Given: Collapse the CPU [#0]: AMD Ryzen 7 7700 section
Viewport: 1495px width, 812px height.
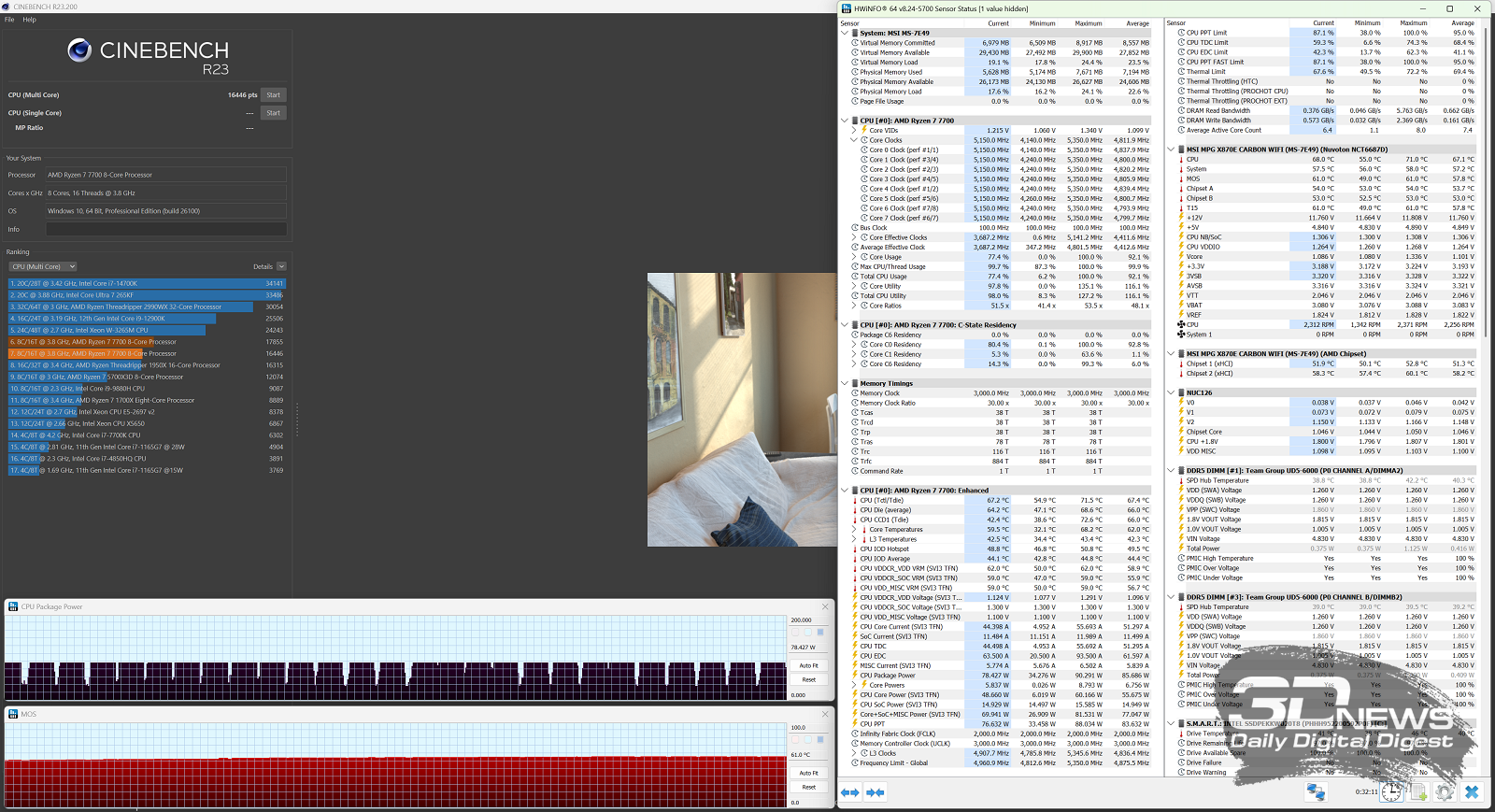Looking at the screenshot, I should (x=845, y=121).
